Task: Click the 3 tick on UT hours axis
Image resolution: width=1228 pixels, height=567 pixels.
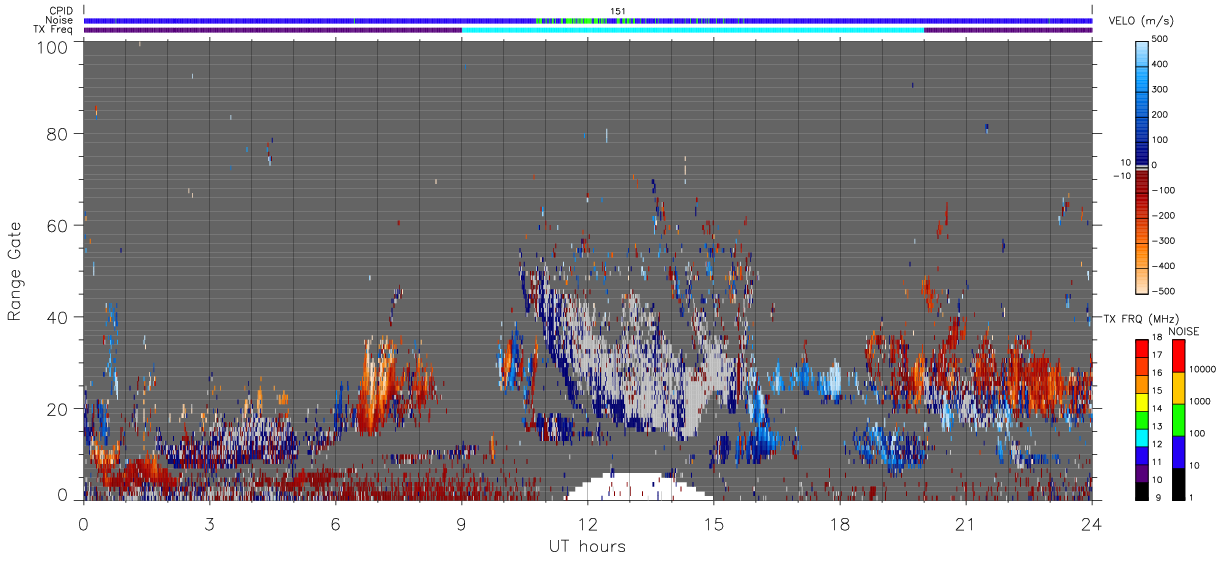Action: pyautogui.click(x=209, y=523)
